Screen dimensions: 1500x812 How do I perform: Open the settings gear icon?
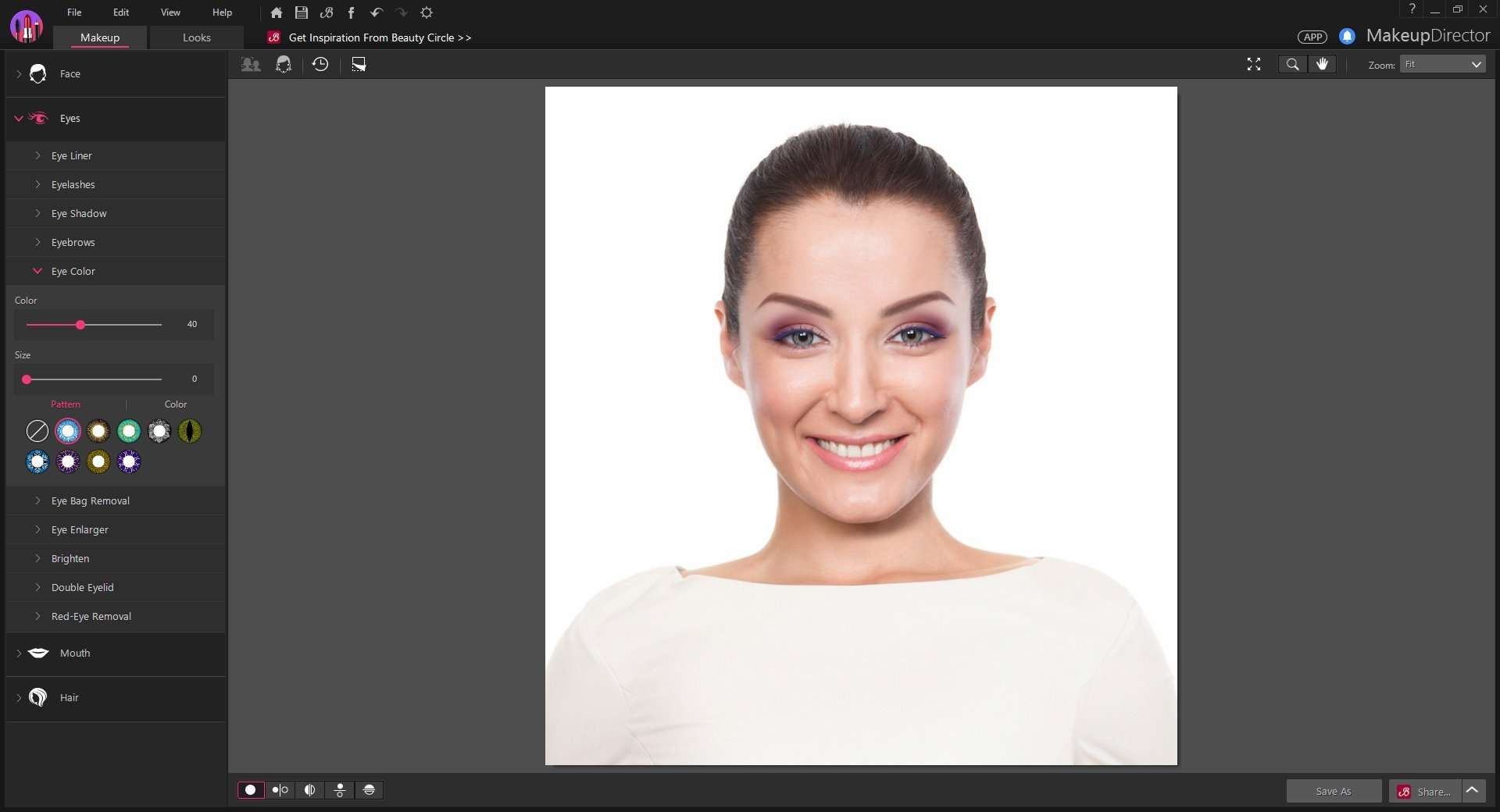pos(427,12)
